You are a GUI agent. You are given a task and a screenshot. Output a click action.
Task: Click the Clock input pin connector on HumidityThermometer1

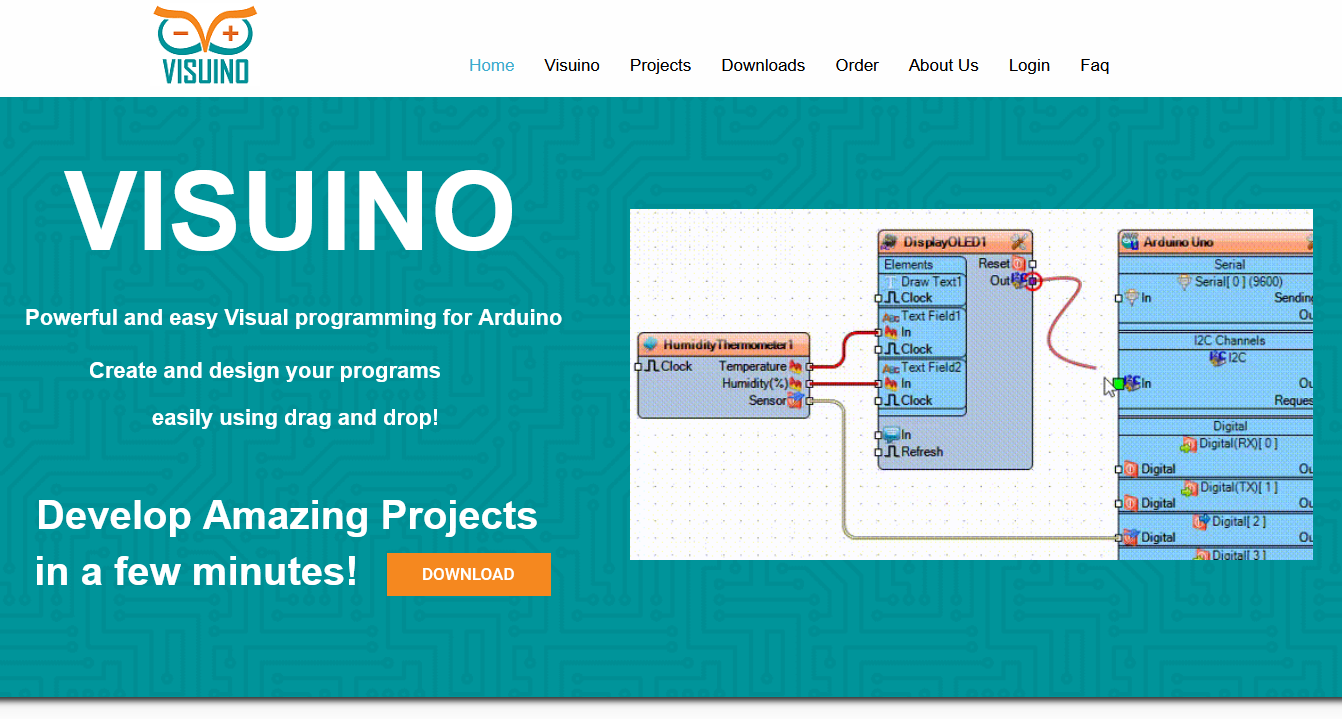pos(641,366)
